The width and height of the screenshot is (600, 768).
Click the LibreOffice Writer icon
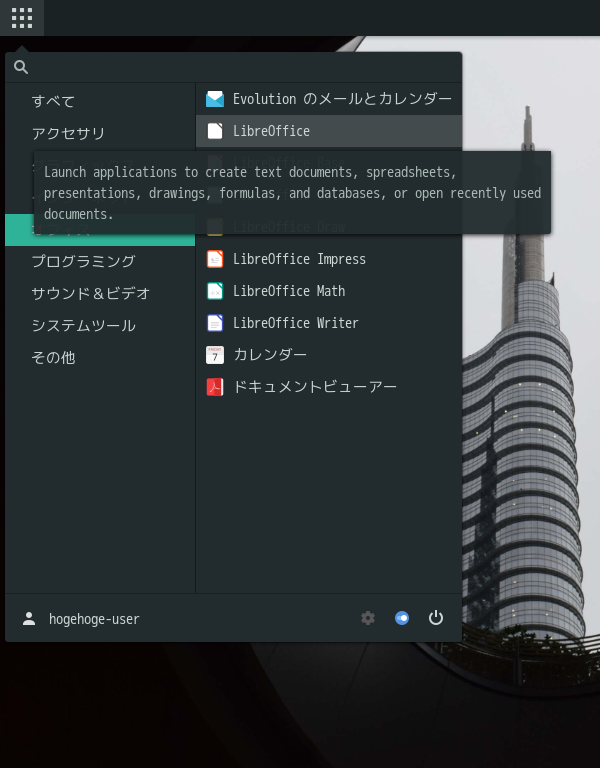[215, 323]
